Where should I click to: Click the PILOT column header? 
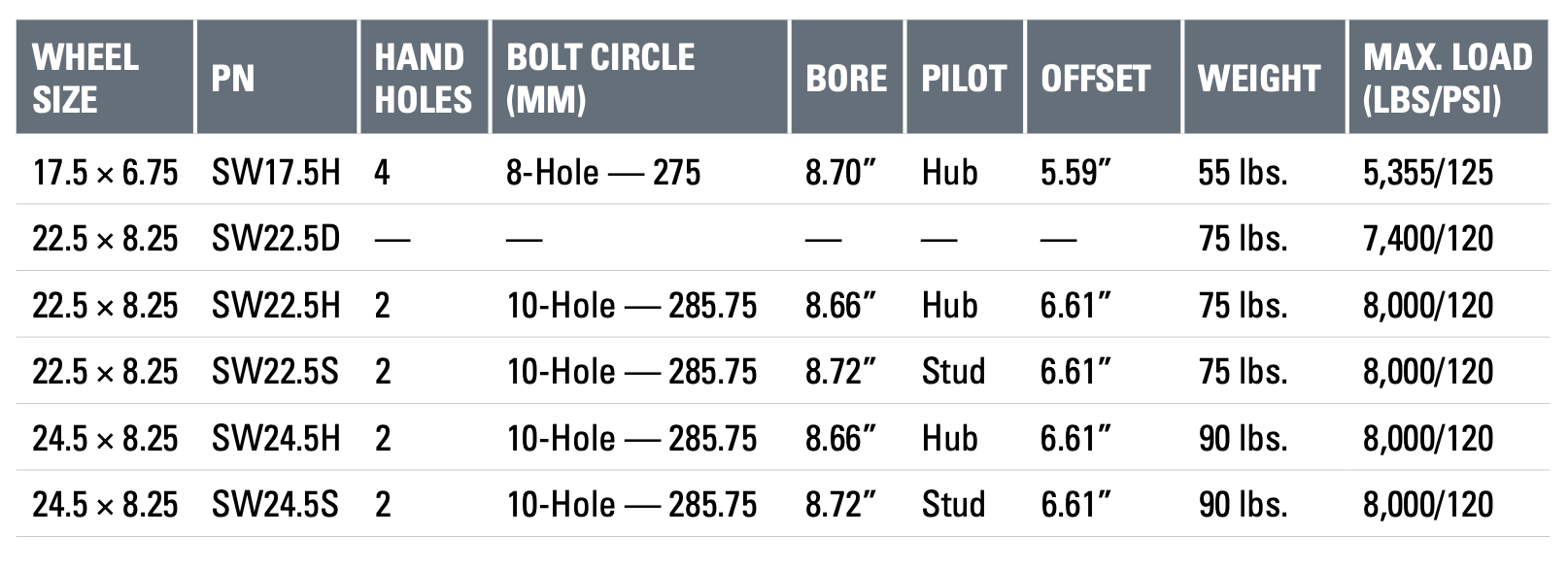[x=965, y=77]
